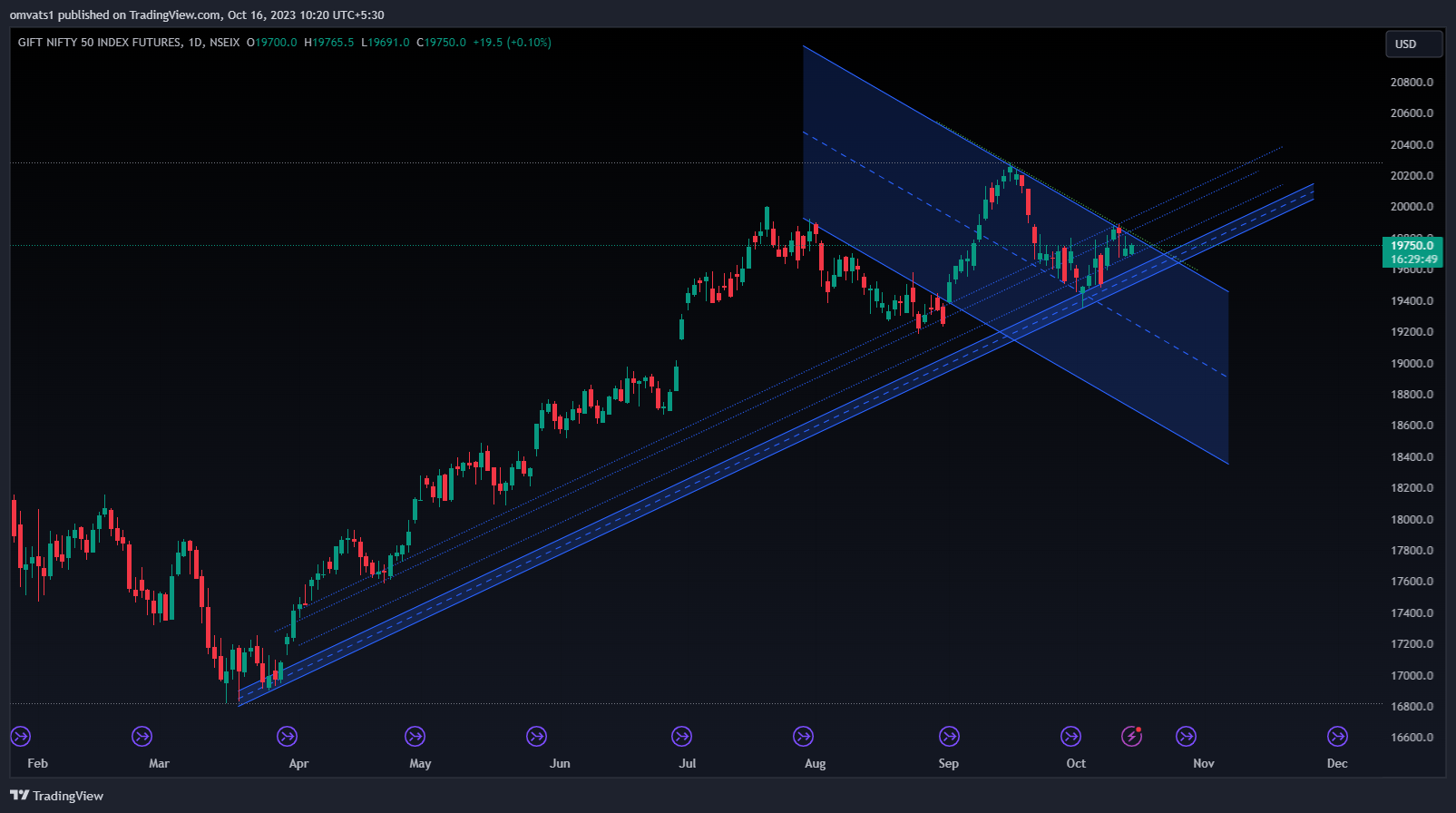Click the Jul label on time axis
The image size is (1456, 813).
(x=688, y=763)
